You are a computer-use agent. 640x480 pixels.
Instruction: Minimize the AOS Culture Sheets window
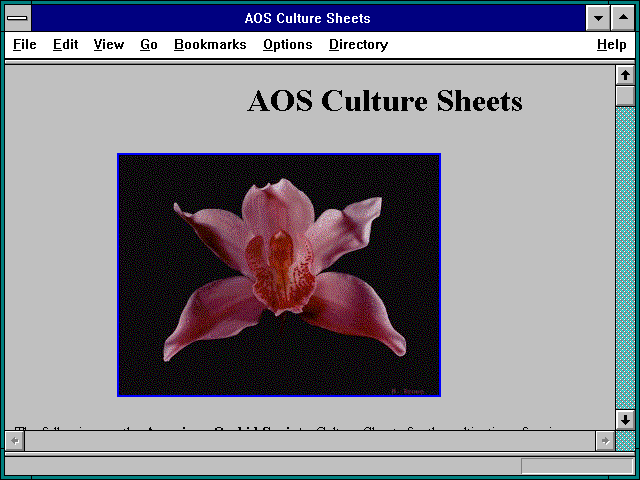tap(598, 18)
